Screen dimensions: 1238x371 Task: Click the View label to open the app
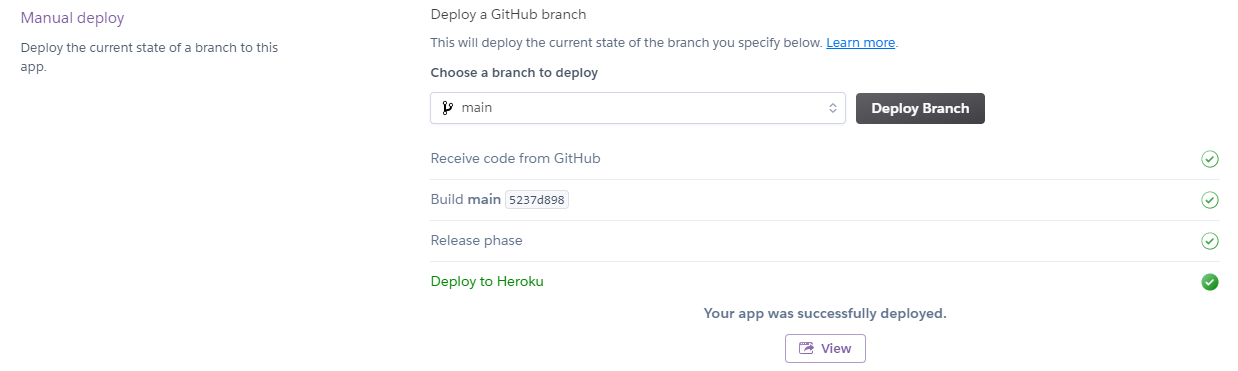tap(836, 348)
